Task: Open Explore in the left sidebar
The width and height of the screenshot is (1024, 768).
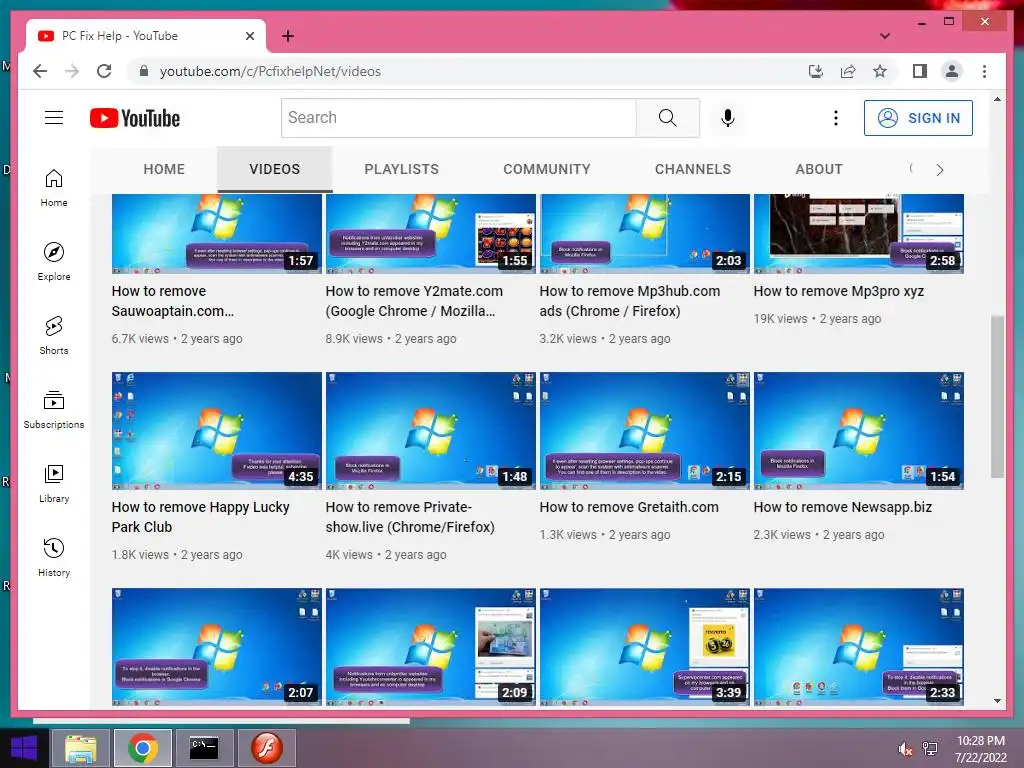Action: [x=54, y=261]
